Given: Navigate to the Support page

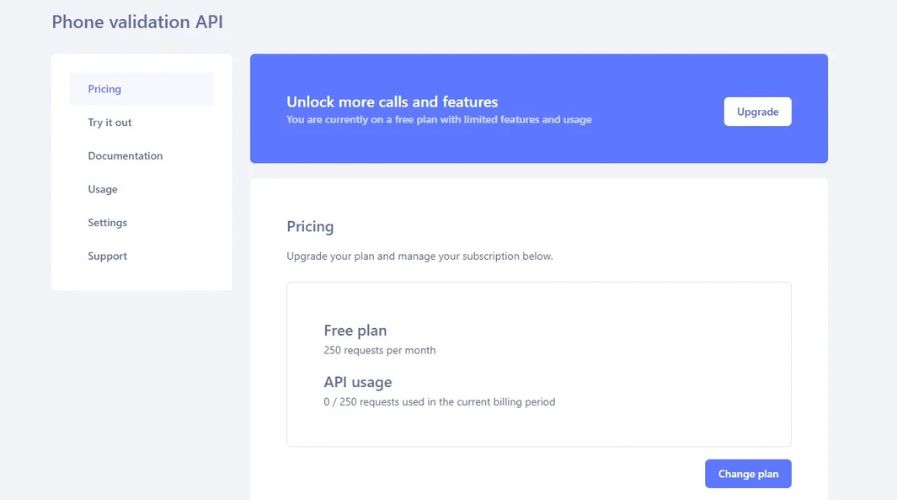Looking at the screenshot, I should (x=107, y=256).
